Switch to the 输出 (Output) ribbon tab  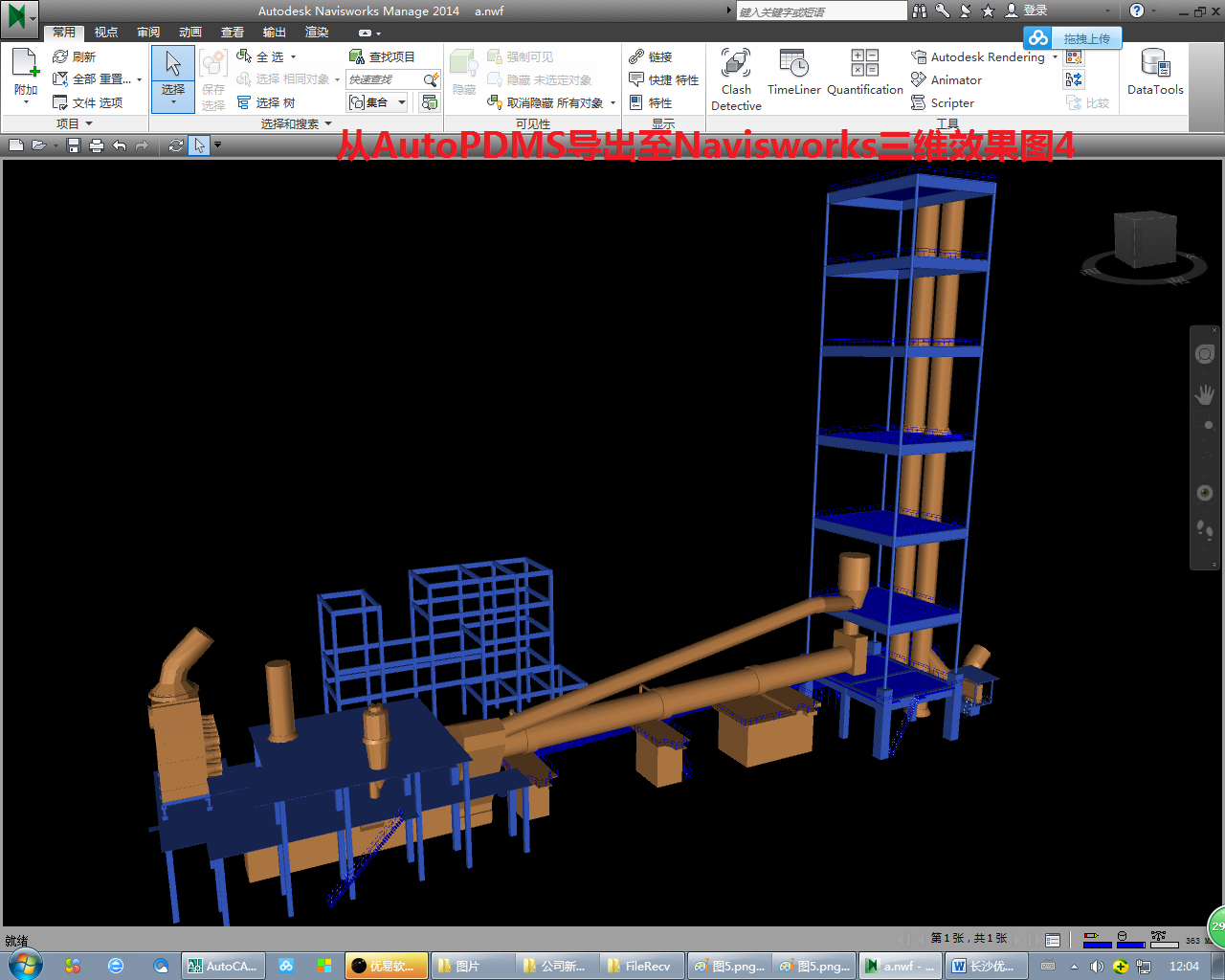point(275,32)
